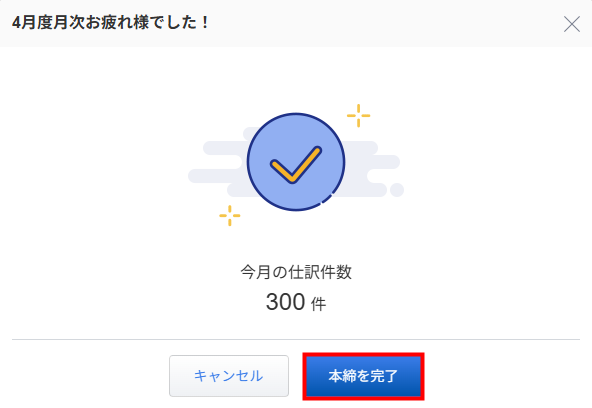Click the word 完了 on the blue button
Image resolution: width=592 pixels, height=408 pixels.
[384, 376]
